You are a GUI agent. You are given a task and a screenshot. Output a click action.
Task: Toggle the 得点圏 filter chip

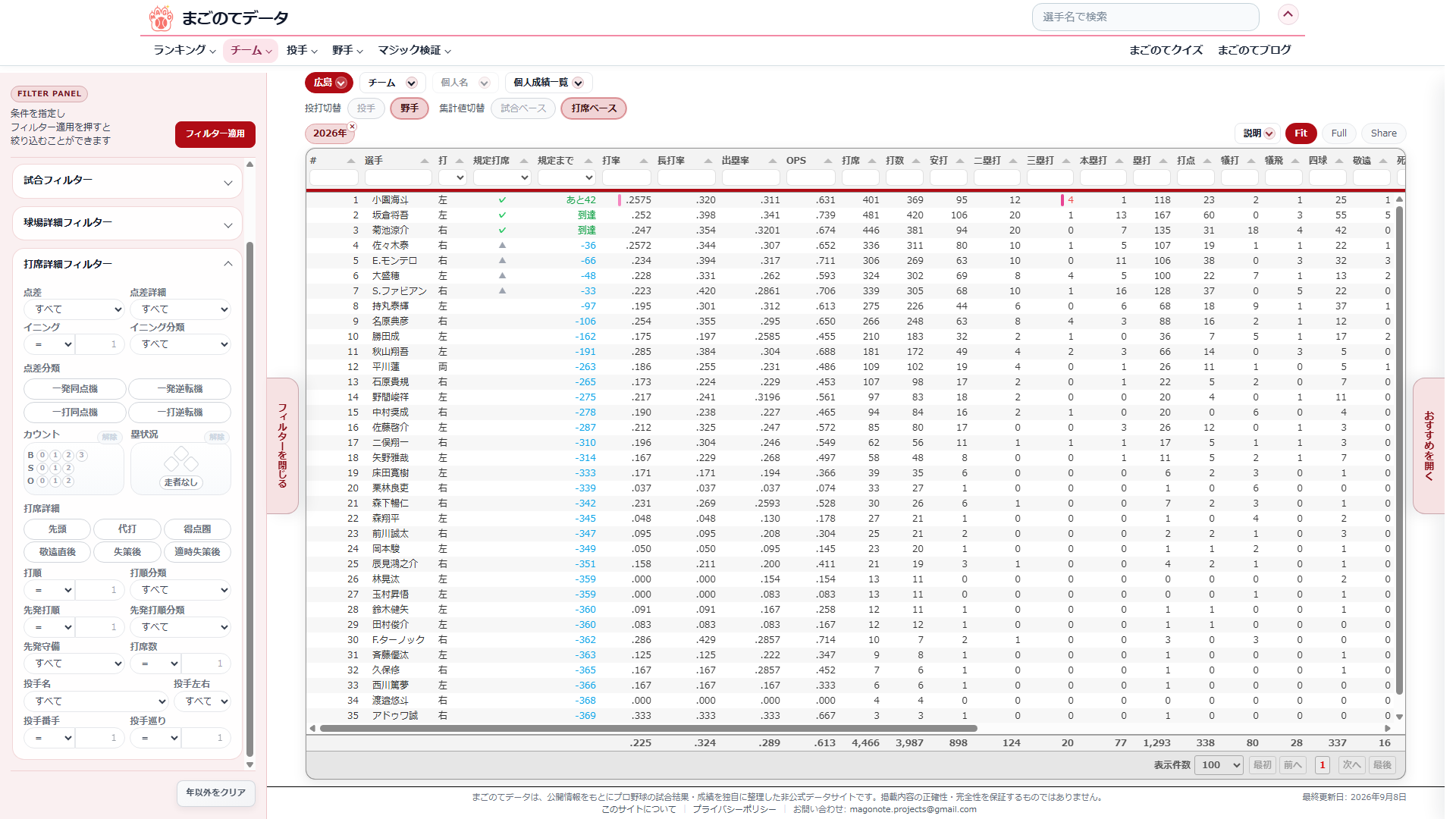197,529
